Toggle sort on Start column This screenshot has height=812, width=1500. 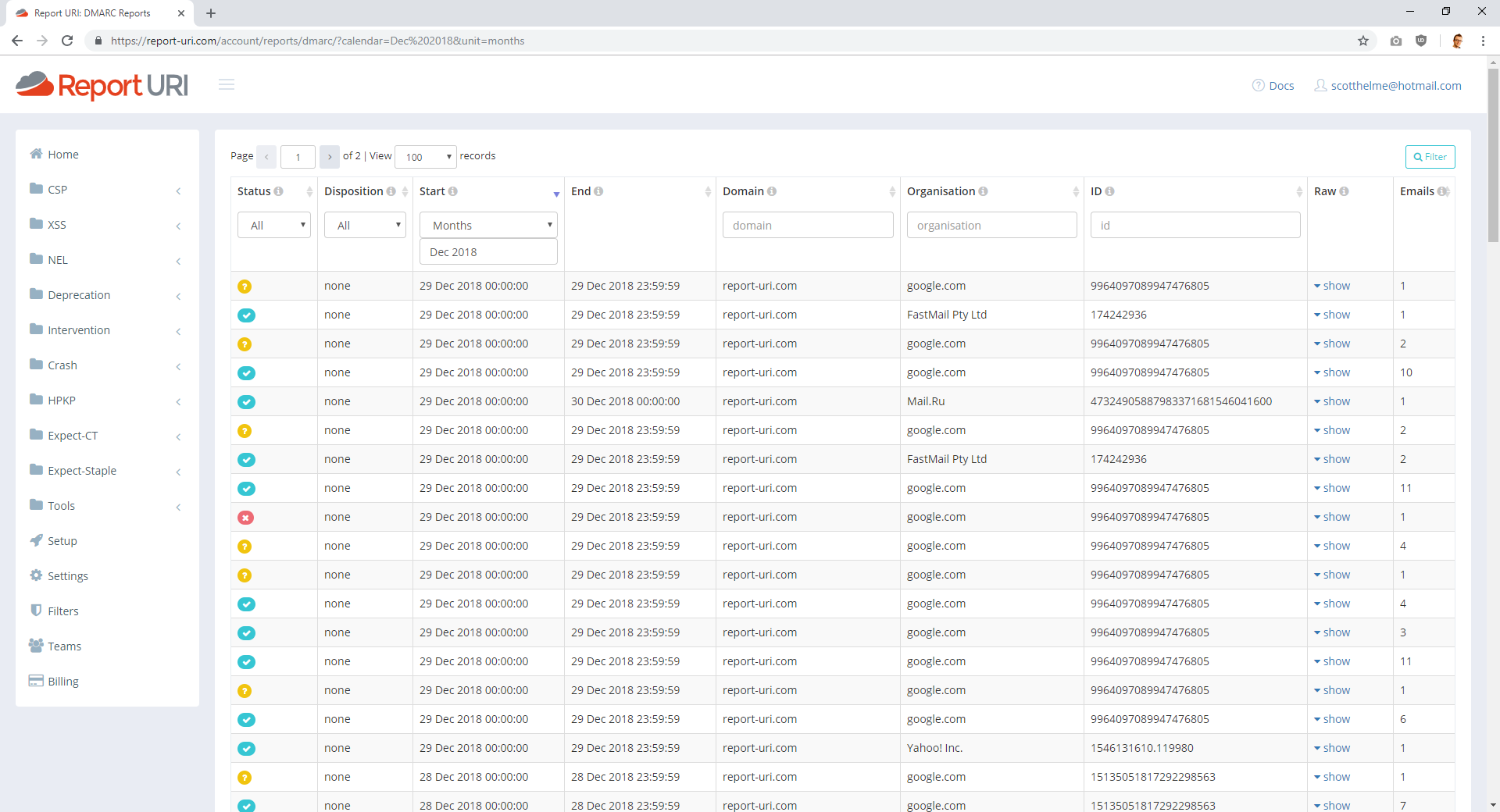556,193
